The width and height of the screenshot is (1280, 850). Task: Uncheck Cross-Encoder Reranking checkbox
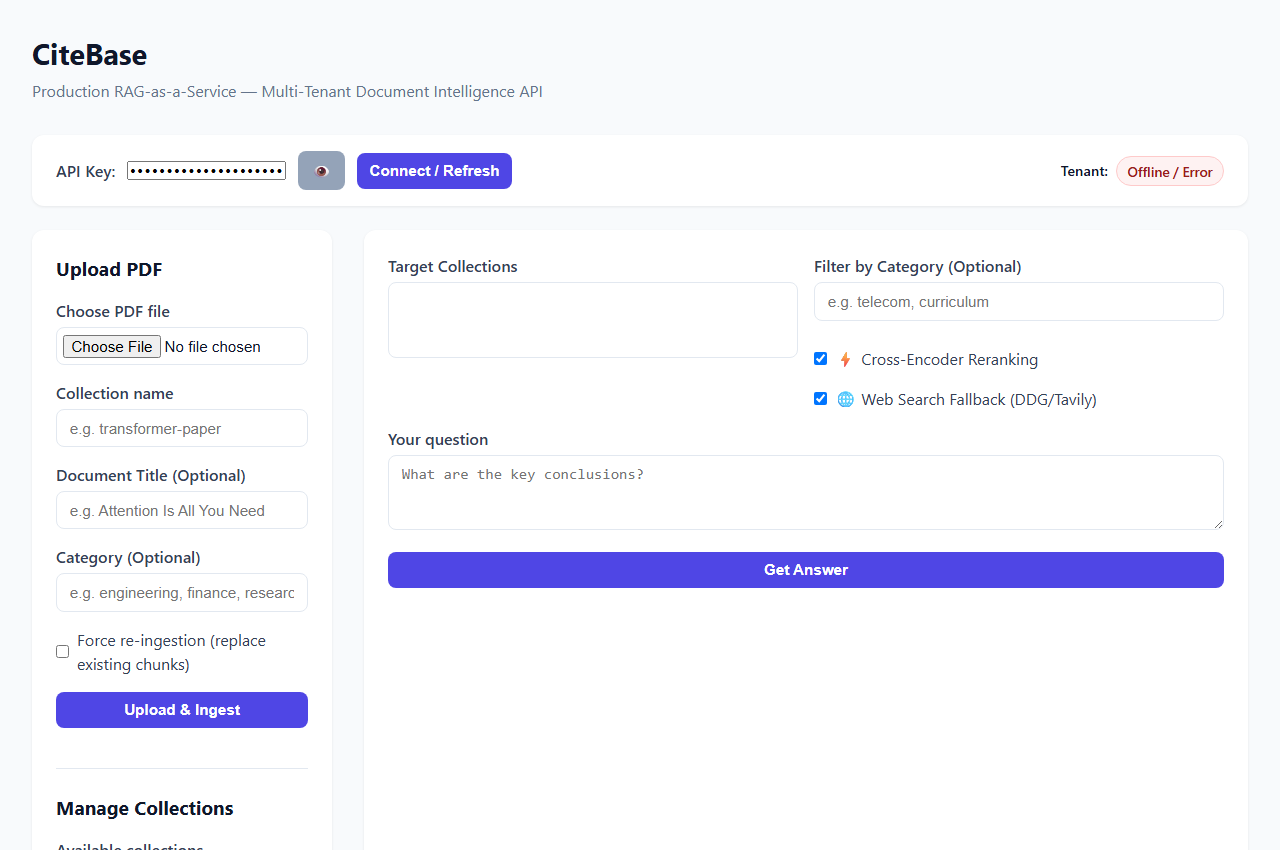[821, 359]
